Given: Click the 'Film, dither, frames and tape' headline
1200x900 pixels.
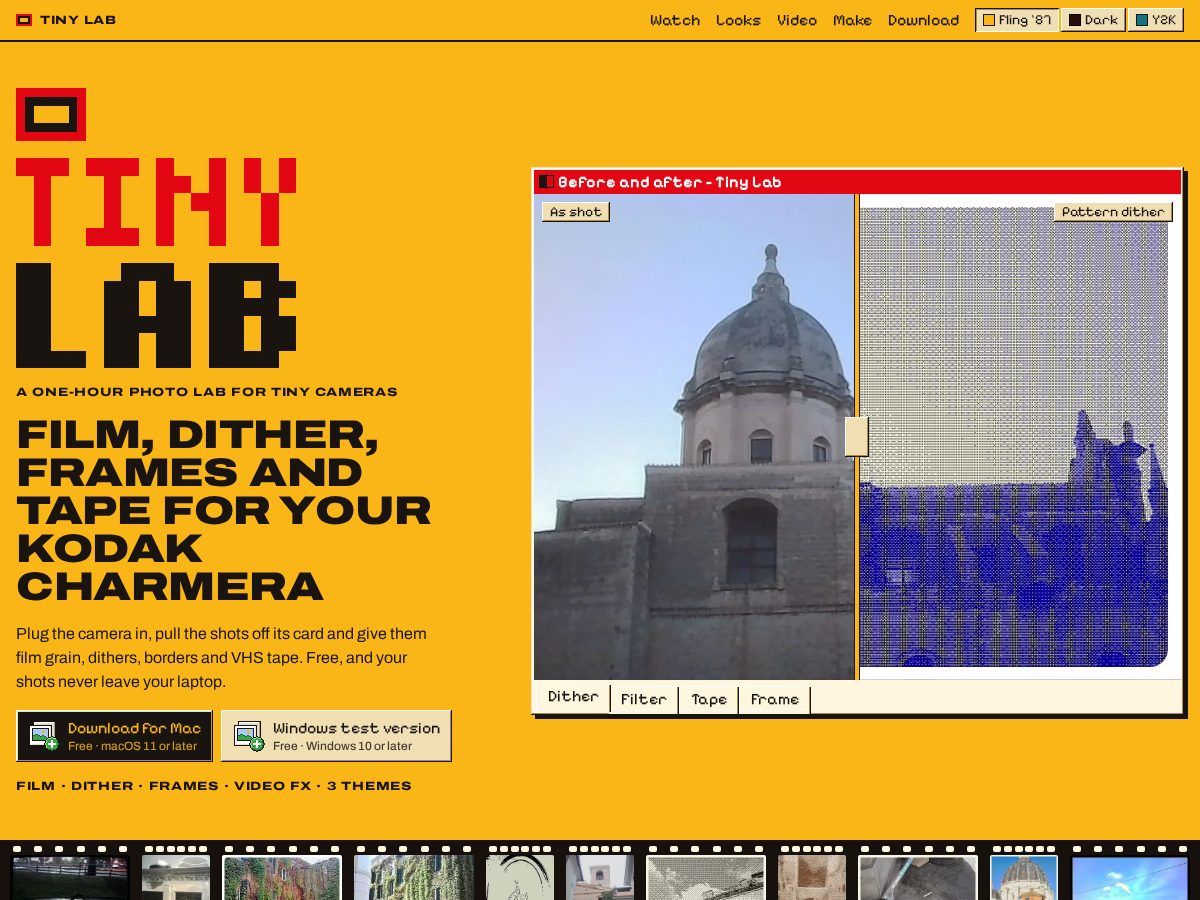Looking at the screenshot, I should (x=224, y=510).
